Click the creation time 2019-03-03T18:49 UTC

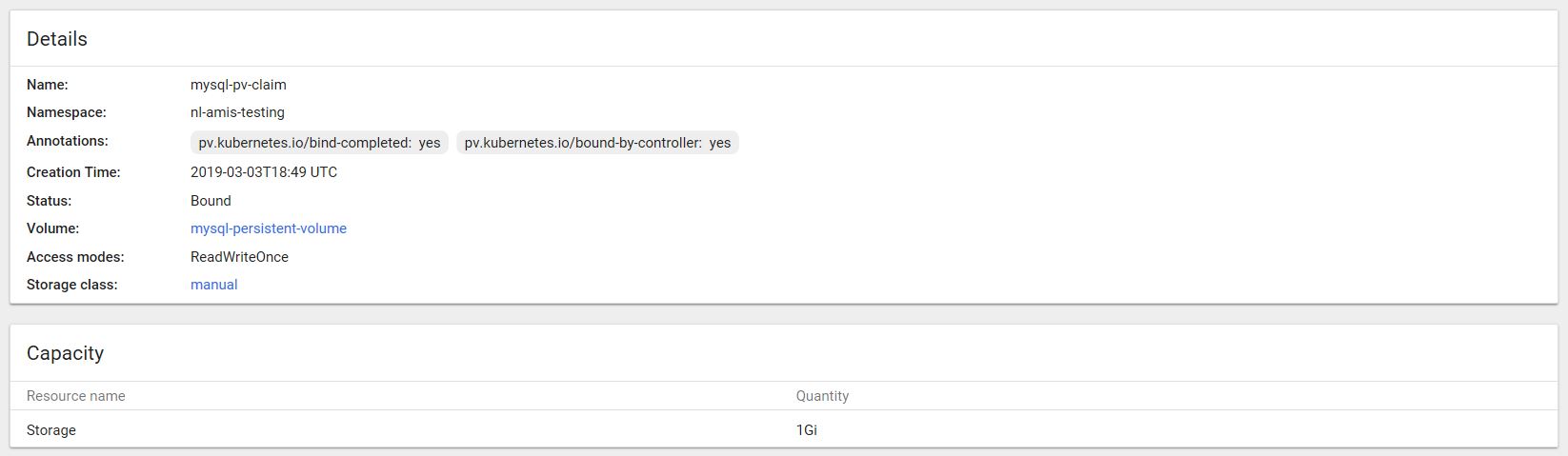[264, 172]
